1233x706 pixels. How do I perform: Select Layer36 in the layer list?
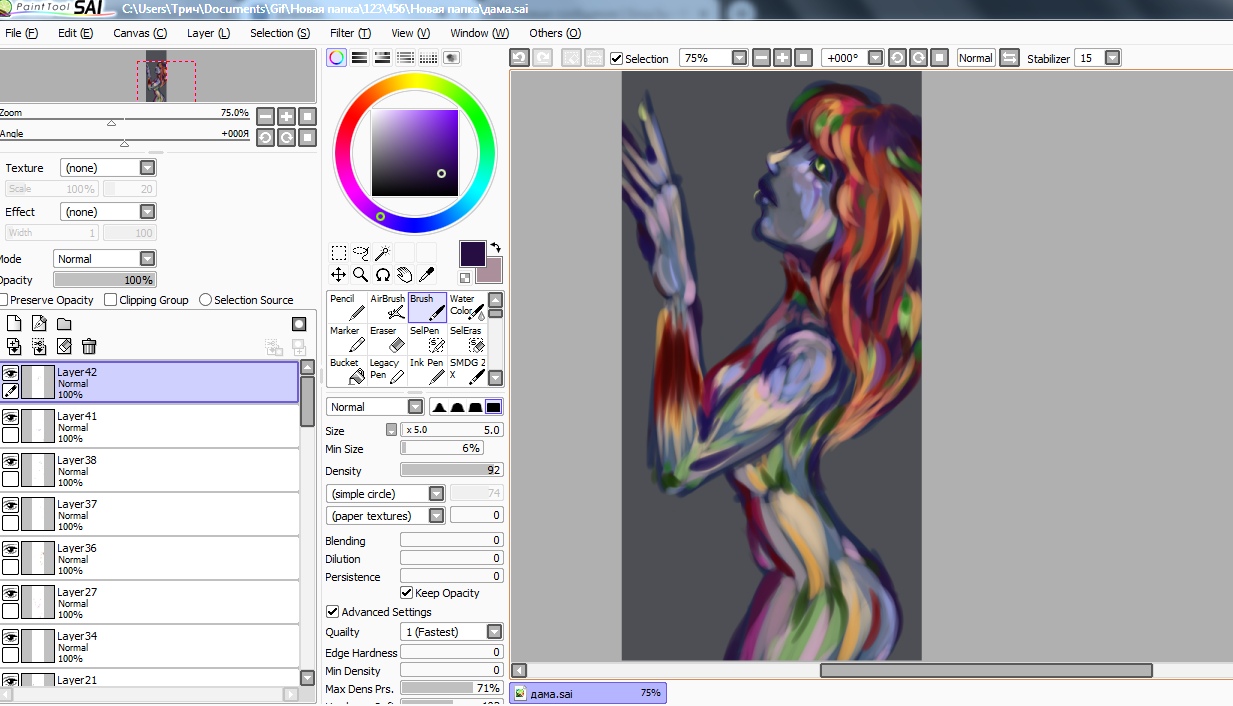click(150, 558)
